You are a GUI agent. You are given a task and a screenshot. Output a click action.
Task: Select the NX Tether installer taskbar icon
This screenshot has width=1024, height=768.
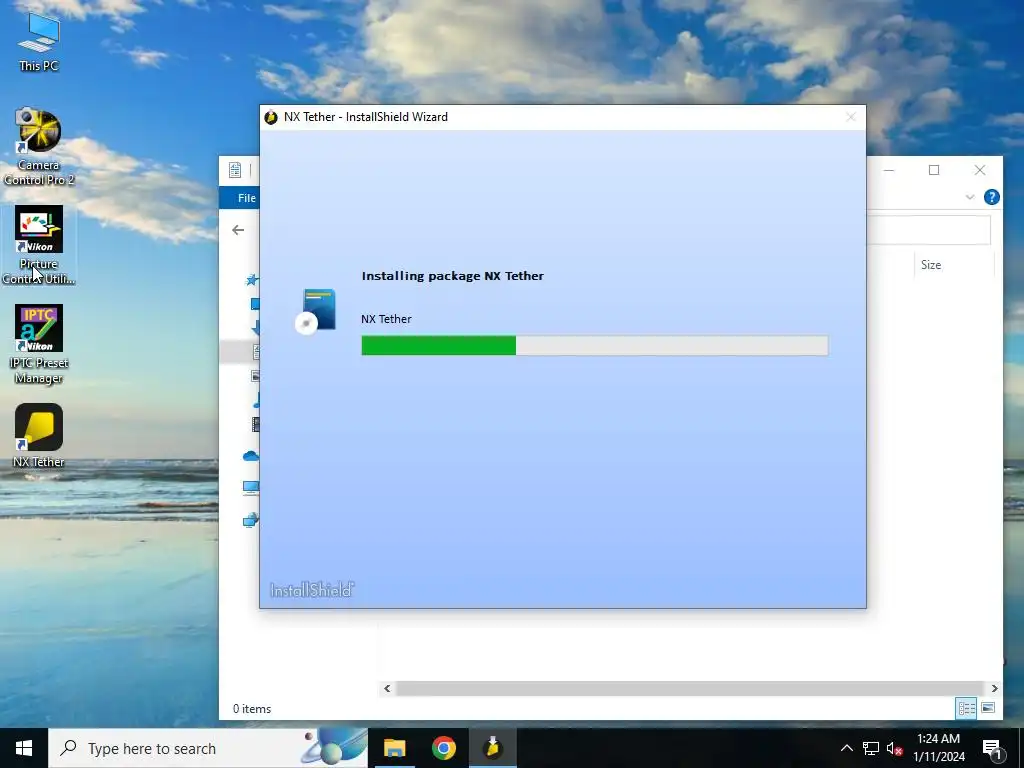492,748
